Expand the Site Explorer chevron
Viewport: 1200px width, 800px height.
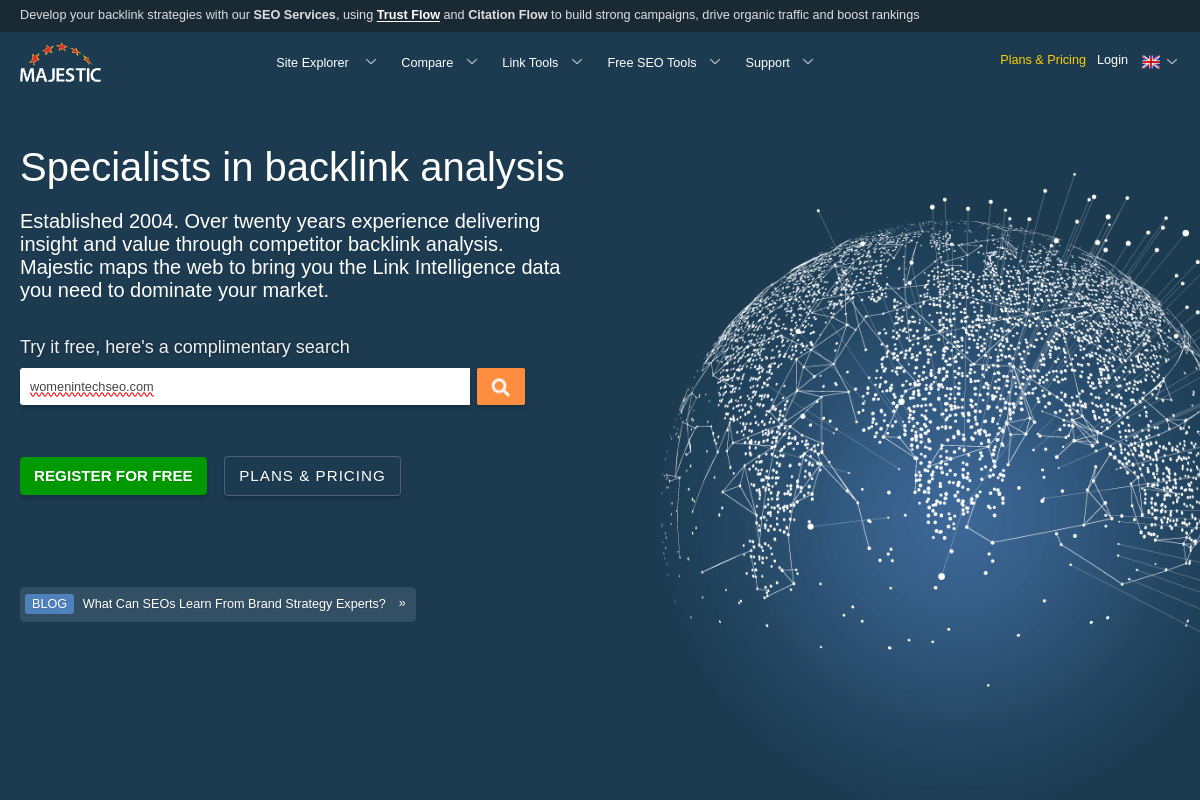pyautogui.click(x=371, y=62)
